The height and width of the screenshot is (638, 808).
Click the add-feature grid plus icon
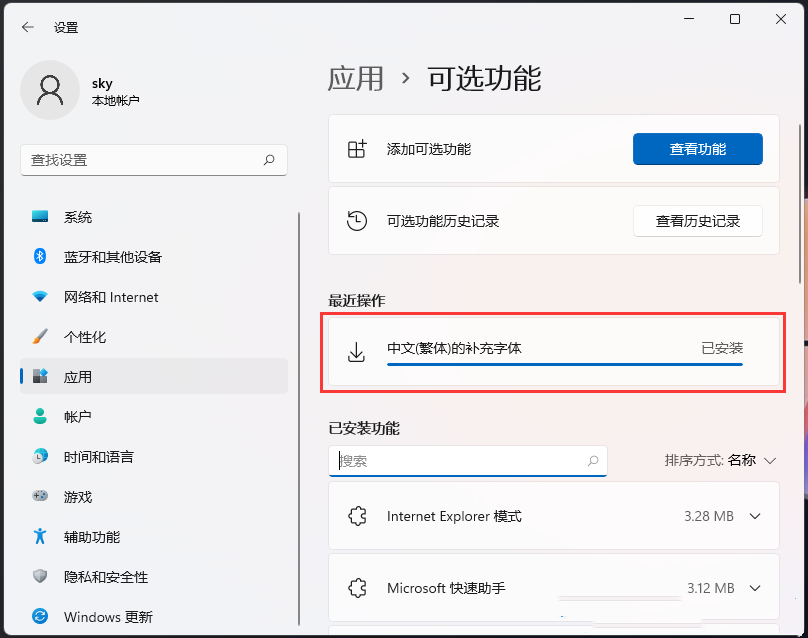pyautogui.click(x=357, y=149)
